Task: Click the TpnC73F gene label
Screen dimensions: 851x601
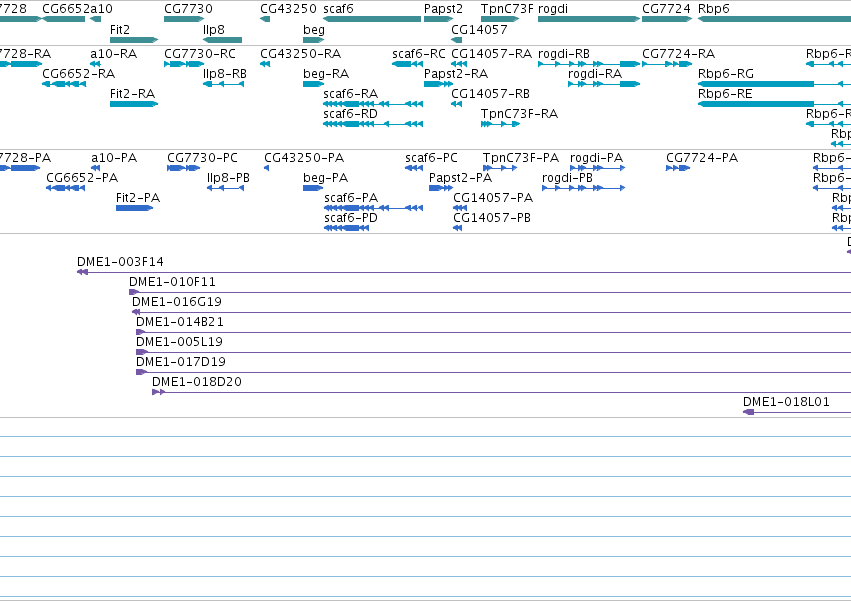Action: [x=507, y=9]
